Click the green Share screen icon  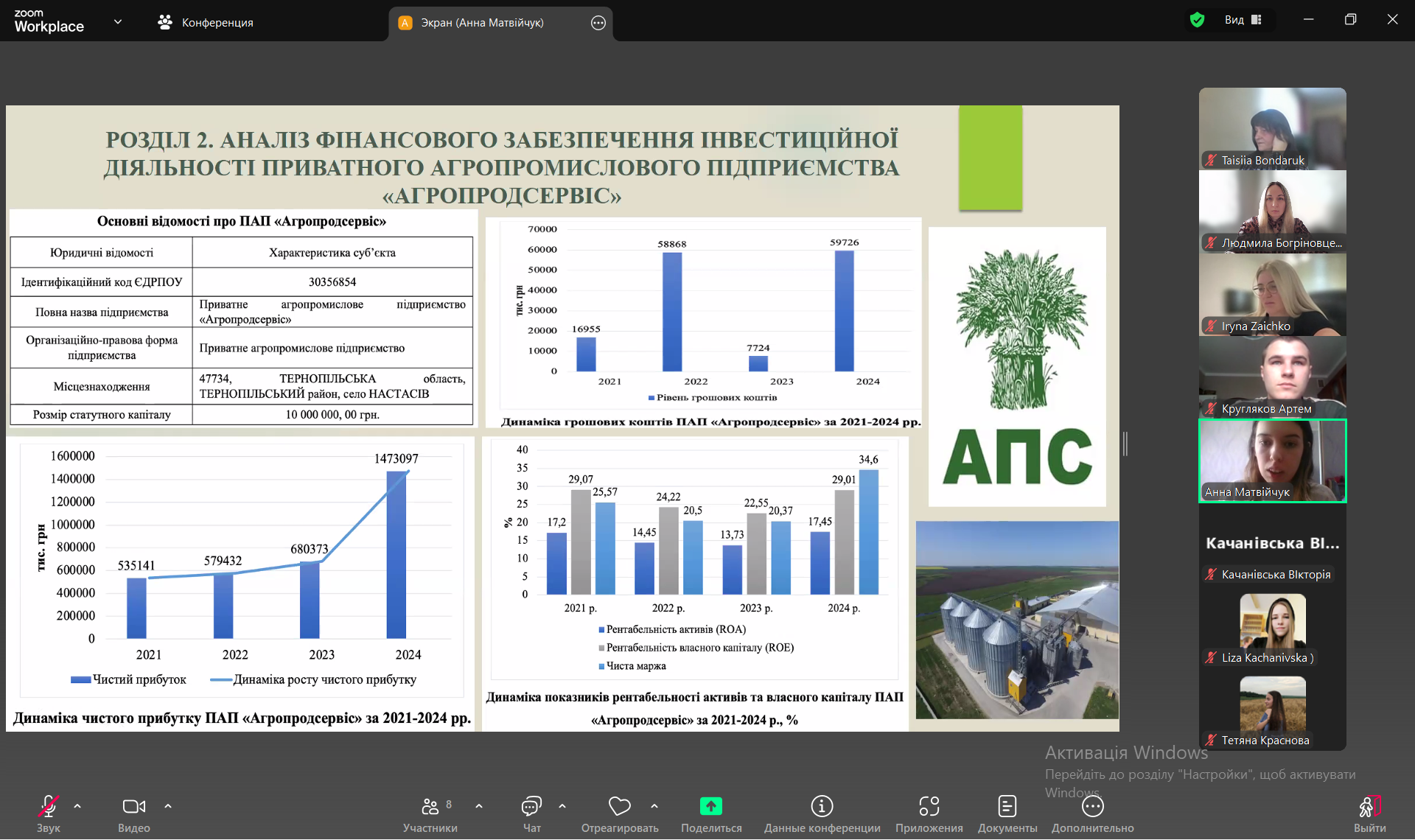coord(710,807)
